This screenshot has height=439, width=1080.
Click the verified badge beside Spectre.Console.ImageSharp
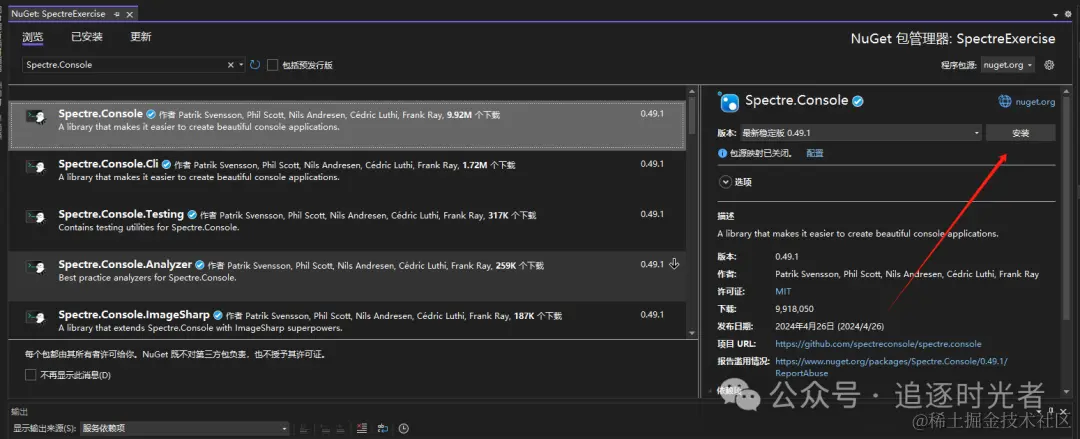217,316
